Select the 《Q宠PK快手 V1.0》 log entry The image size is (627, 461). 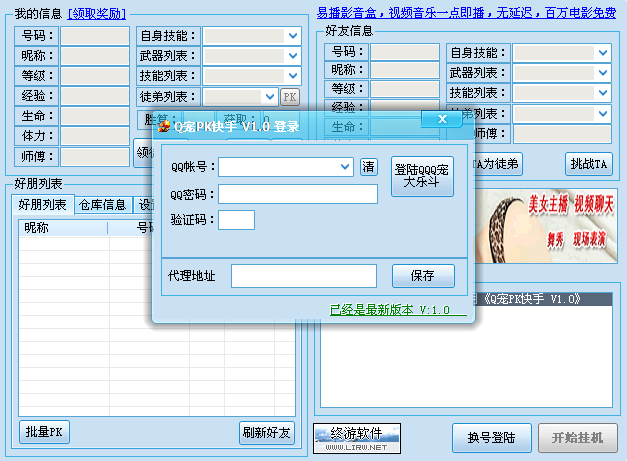[543, 299]
